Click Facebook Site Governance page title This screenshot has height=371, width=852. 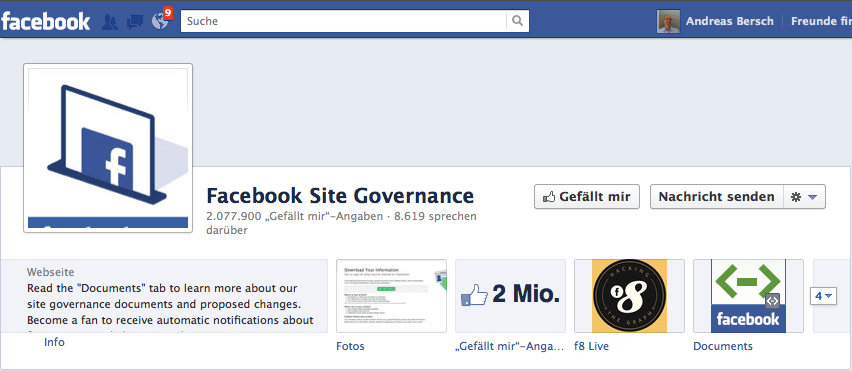coord(340,196)
